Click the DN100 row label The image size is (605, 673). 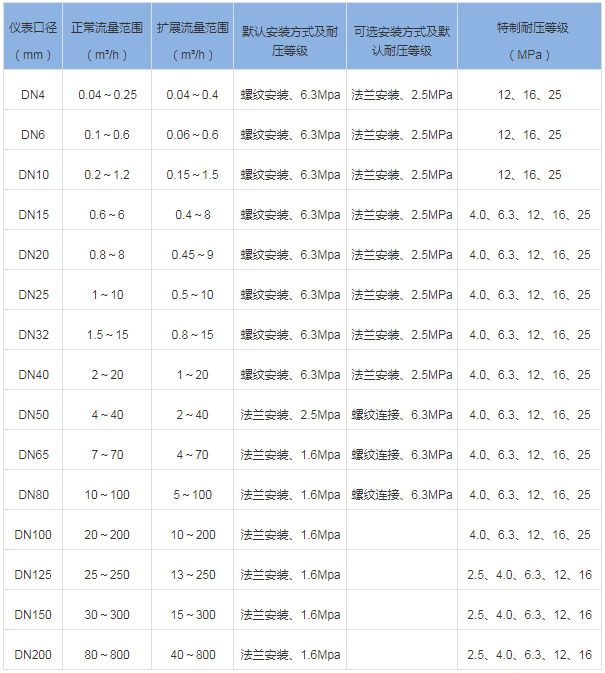point(33,535)
